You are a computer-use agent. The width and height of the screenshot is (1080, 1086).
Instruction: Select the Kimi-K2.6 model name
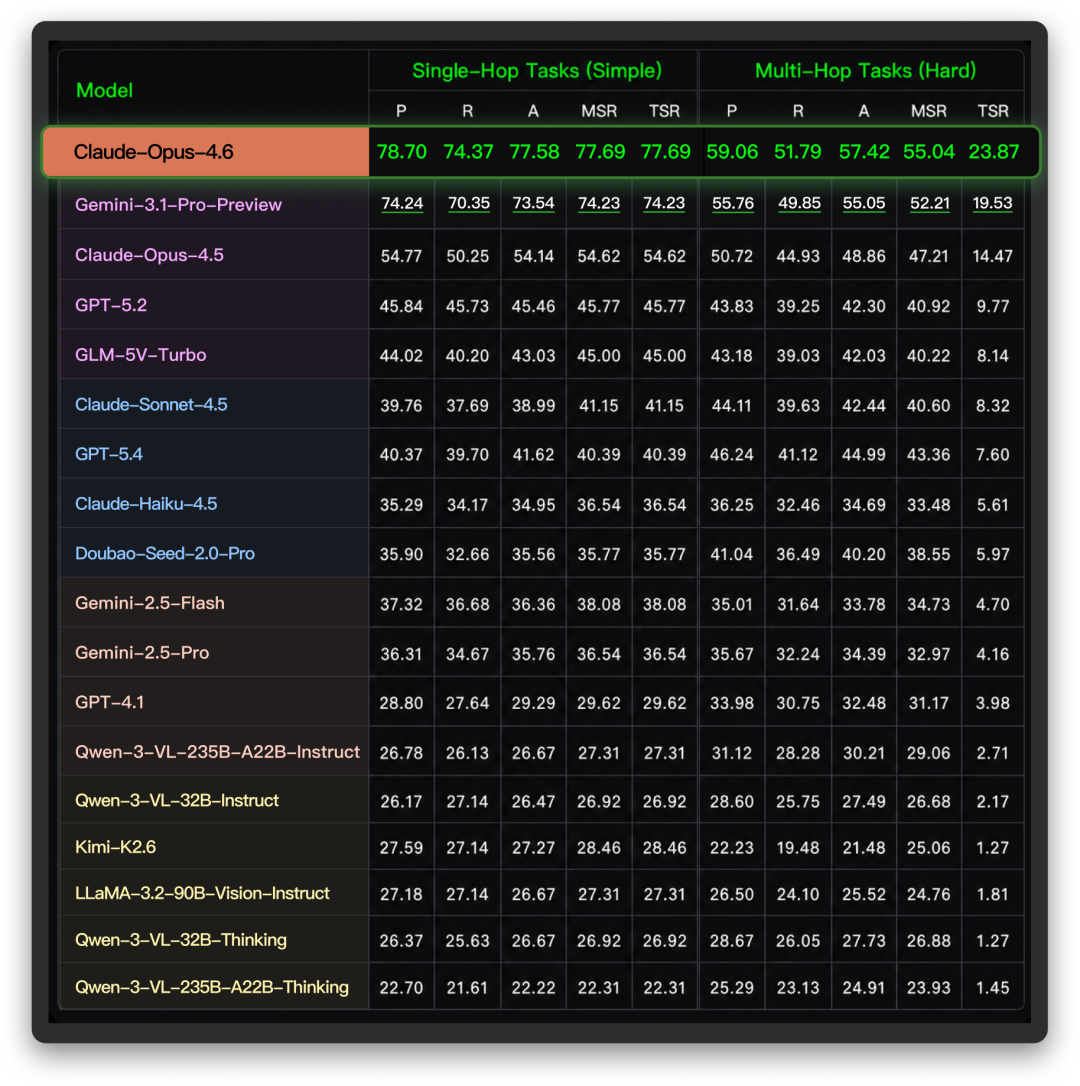coord(115,847)
